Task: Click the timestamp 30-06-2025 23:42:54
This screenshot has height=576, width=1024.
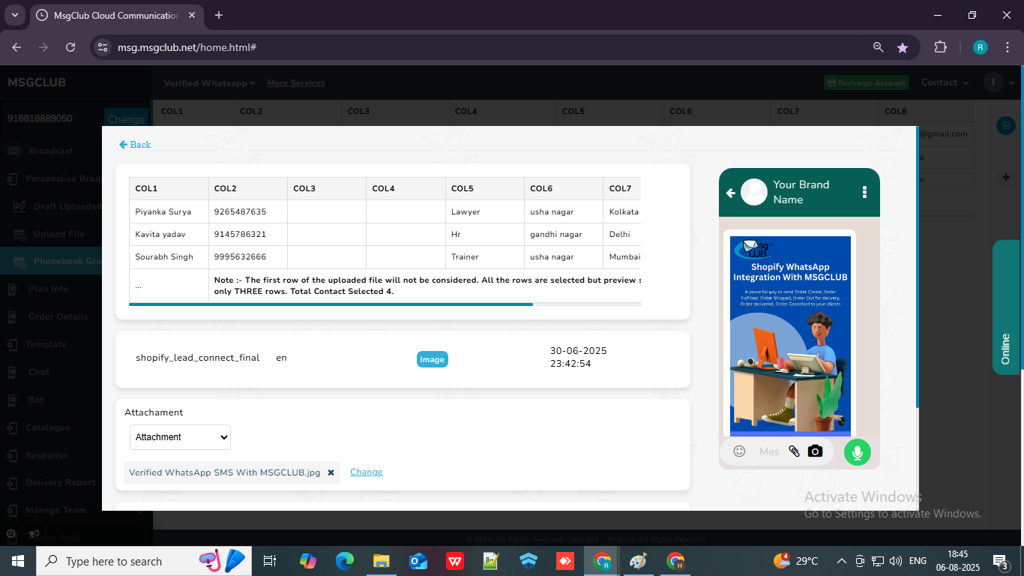Action: coord(579,357)
